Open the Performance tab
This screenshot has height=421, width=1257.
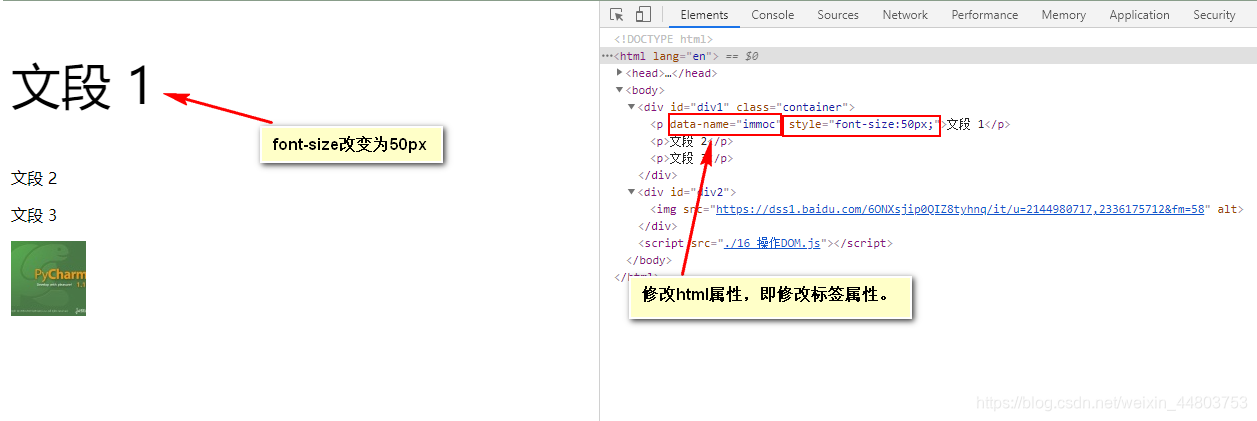tap(985, 15)
